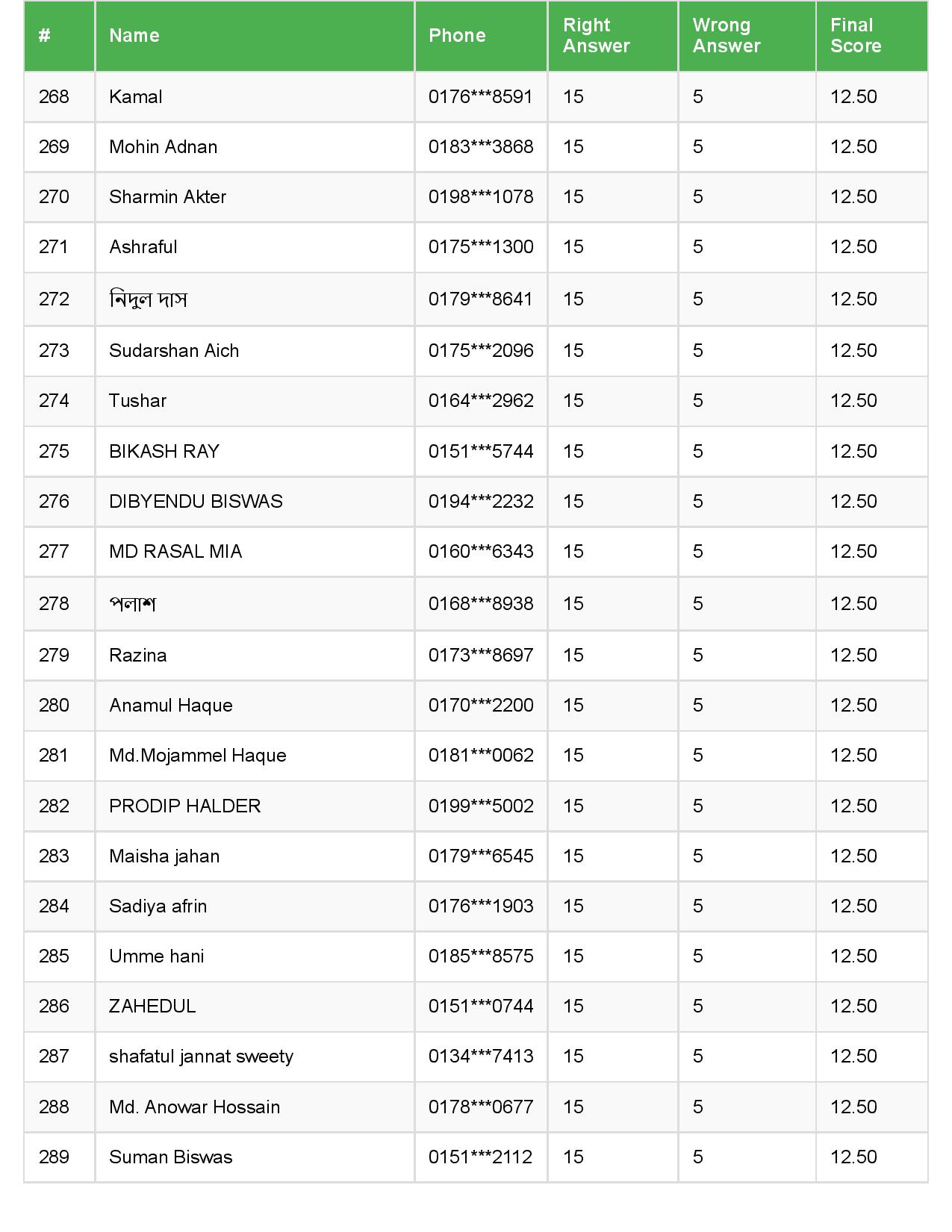Viewport: 952px width, 1232px height.
Task: Click the shafatul jannat sweety name cell
Action: point(201,1057)
